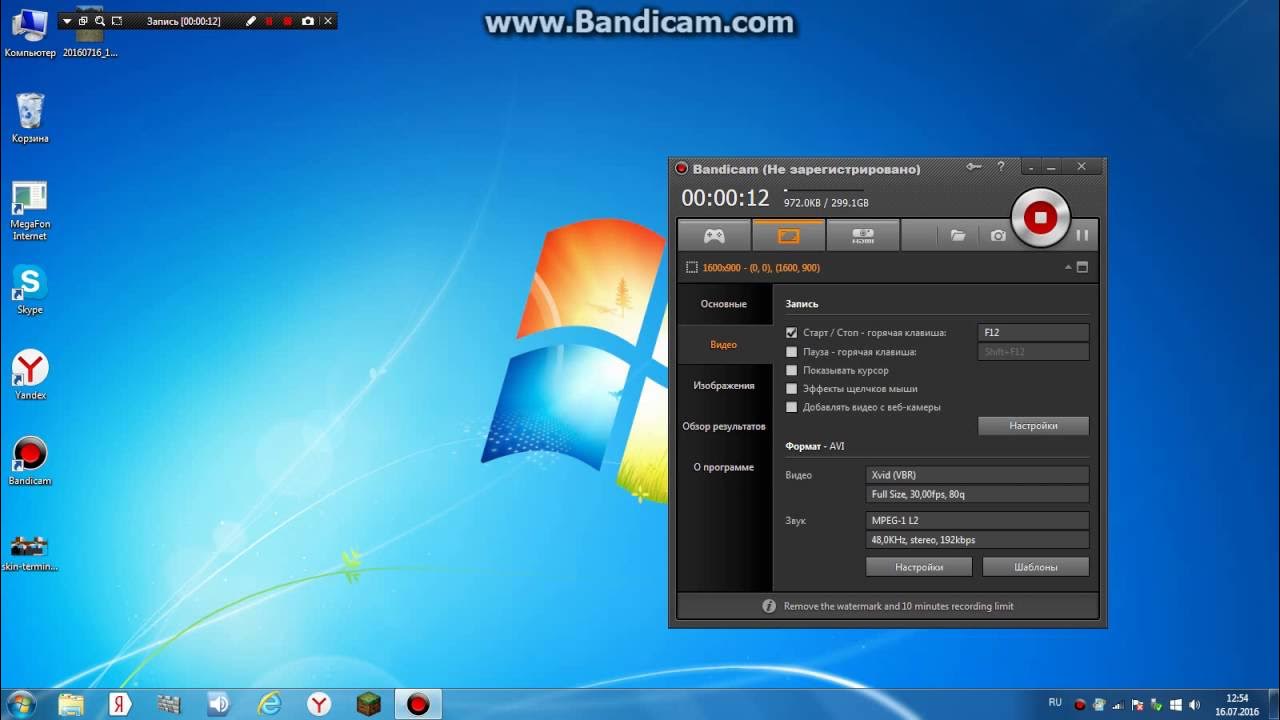Viewport: 1280px width, 720px height.
Task: Click the red record circle on the recording bar
Action: (288, 21)
